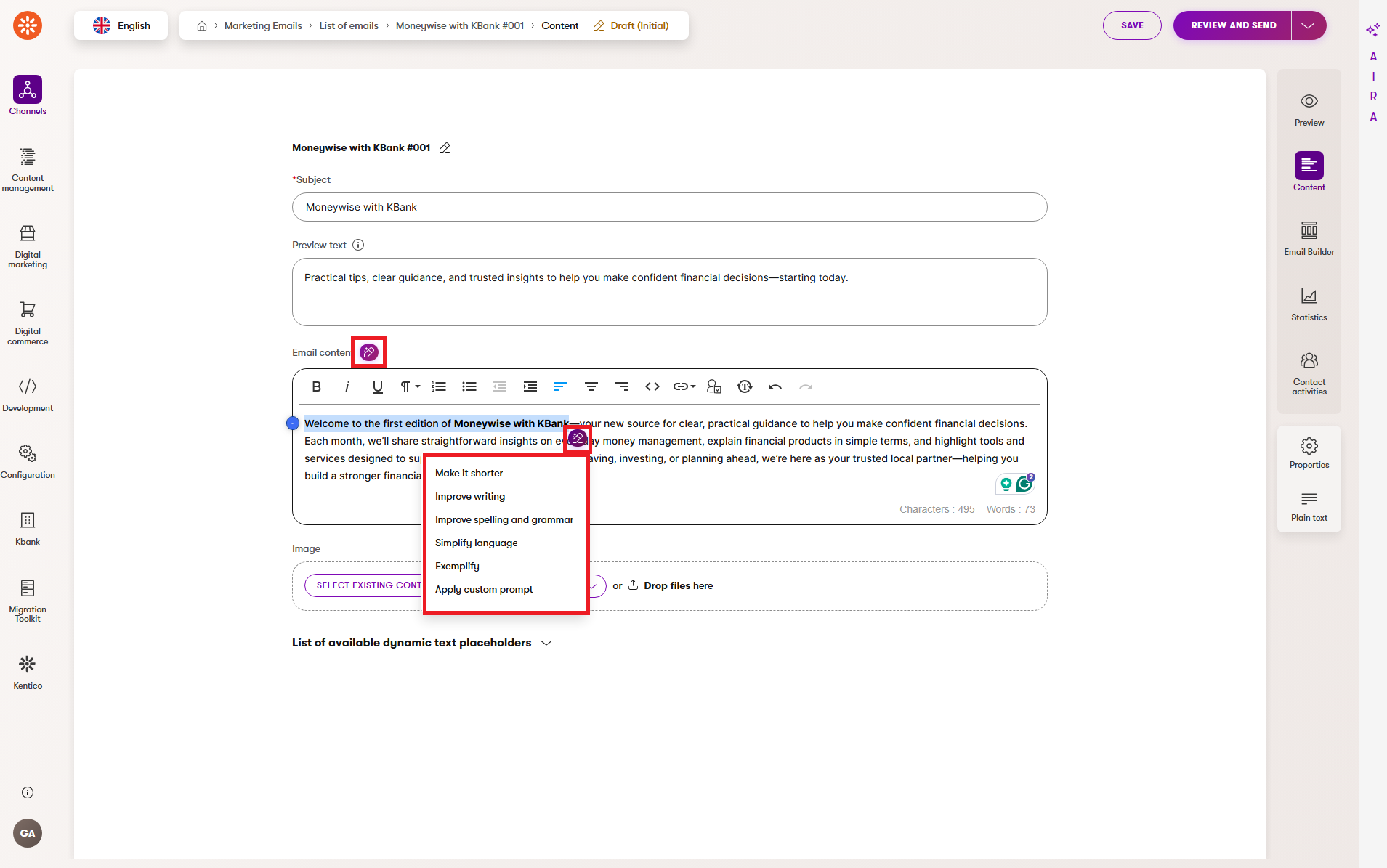
Task: Toggle bold formatting in the editor toolbar
Action: (316, 386)
